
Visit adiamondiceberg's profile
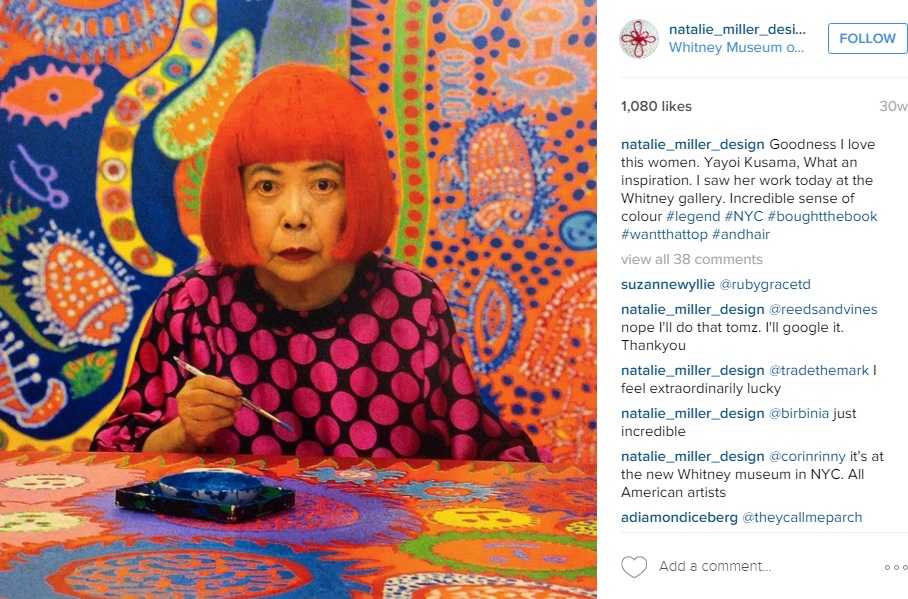click(679, 517)
